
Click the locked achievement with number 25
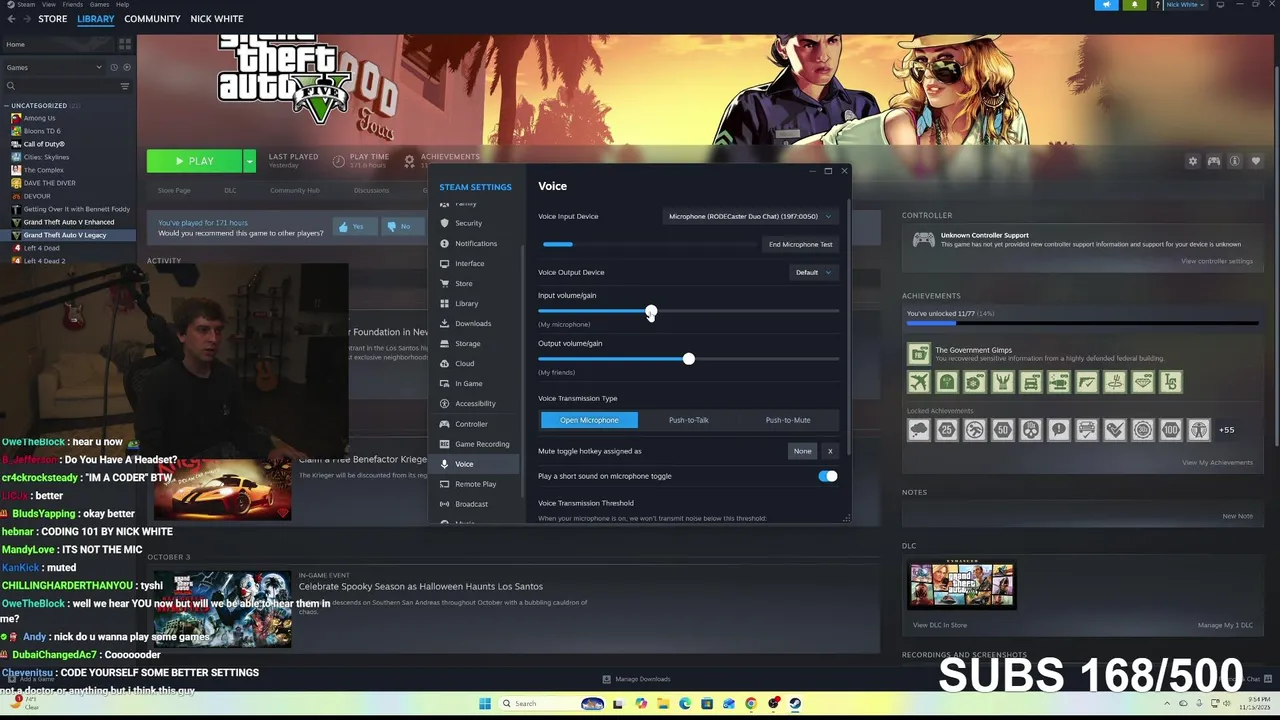(946, 430)
